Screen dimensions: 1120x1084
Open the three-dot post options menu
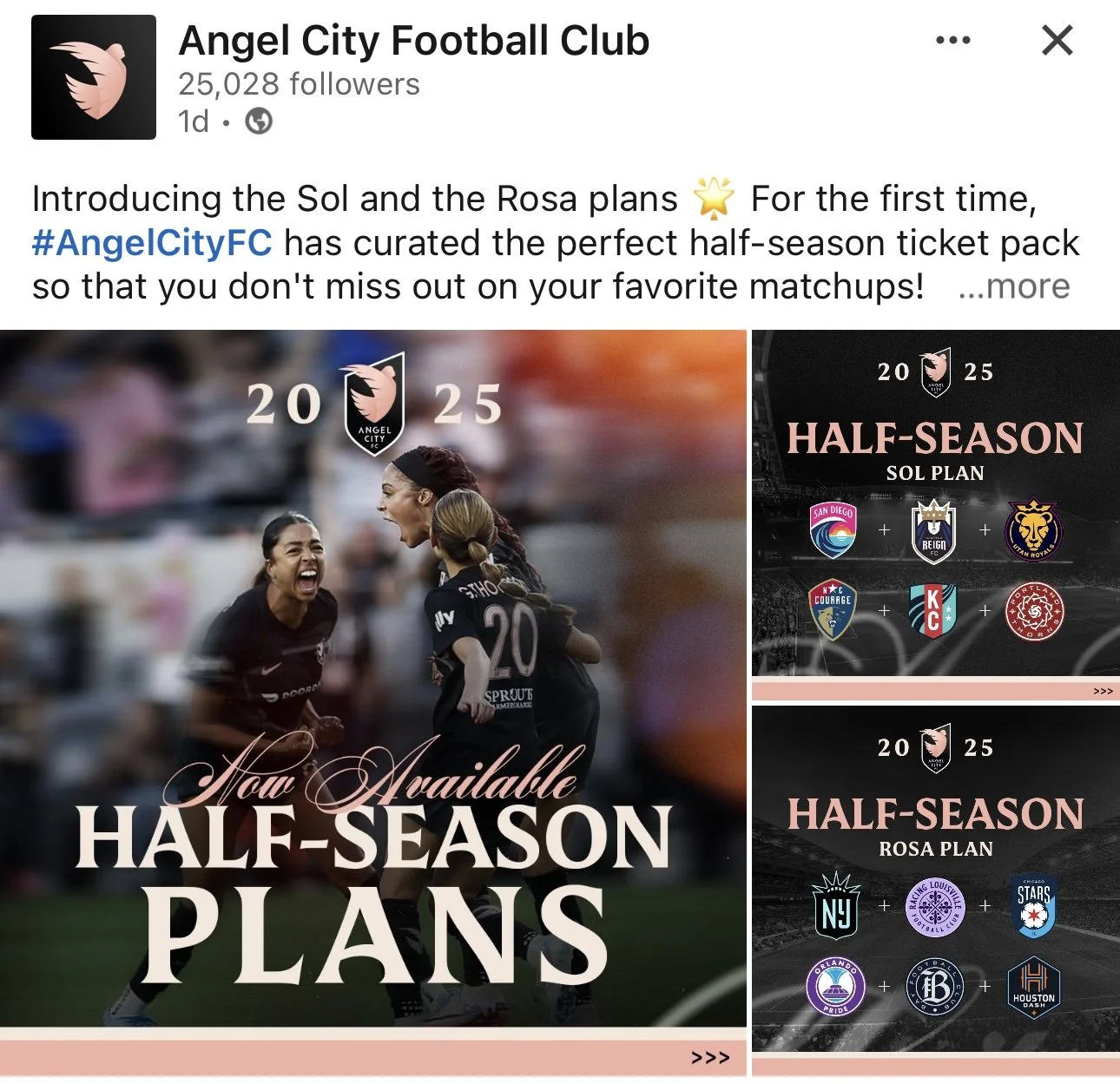[952, 40]
